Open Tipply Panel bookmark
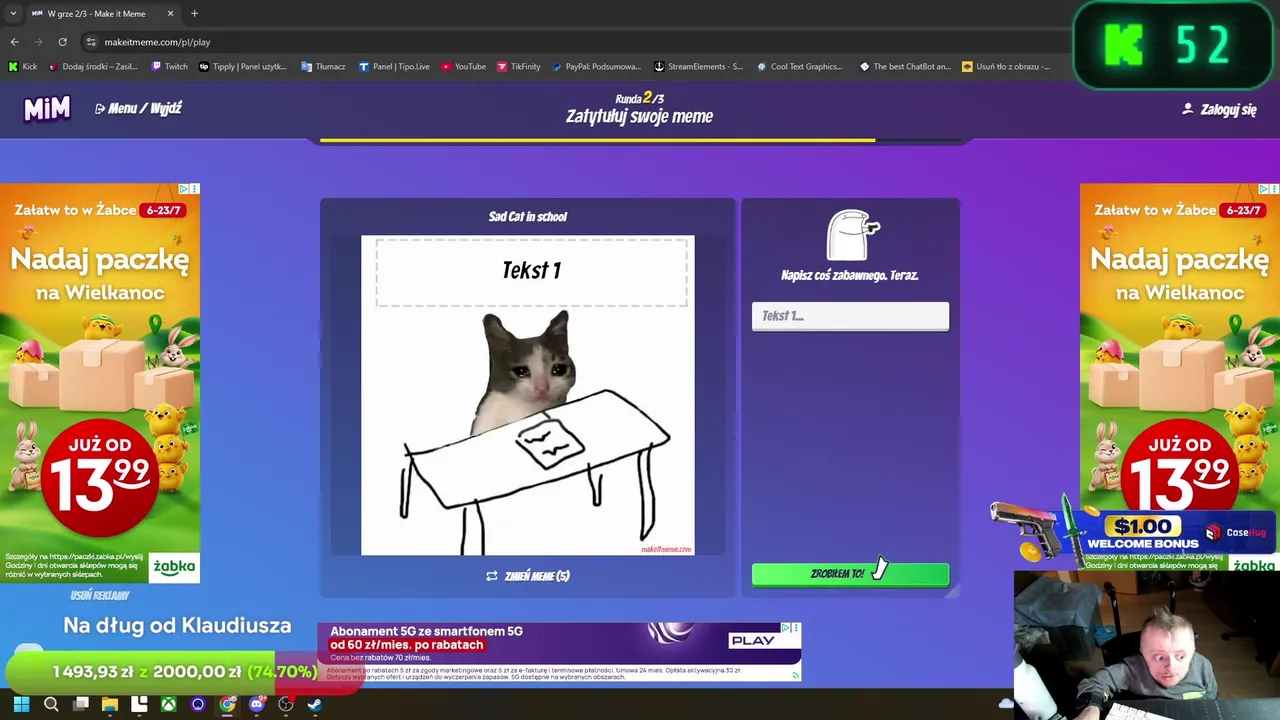 click(x=243, y=67)
